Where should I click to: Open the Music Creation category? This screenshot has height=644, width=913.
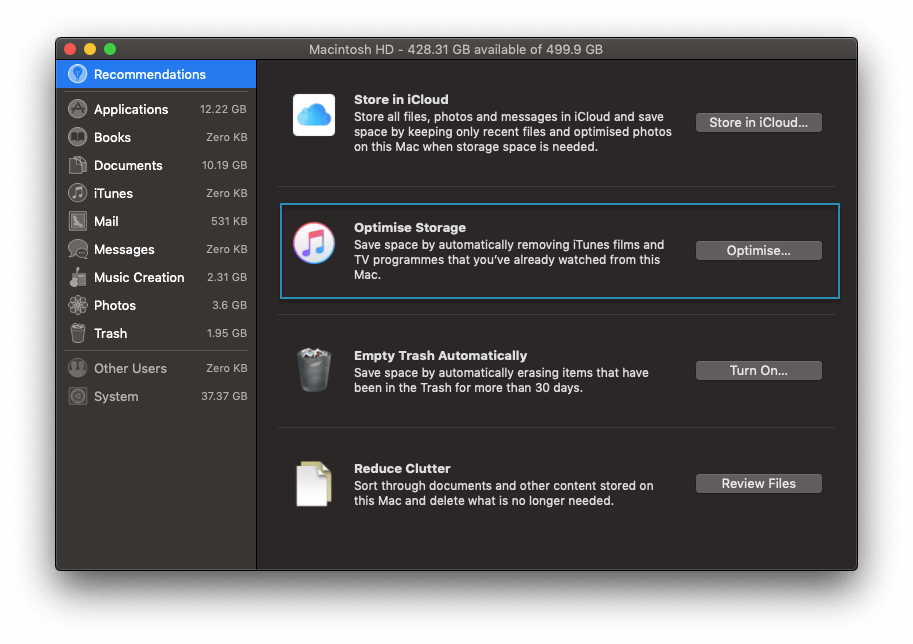click(156, 277)
